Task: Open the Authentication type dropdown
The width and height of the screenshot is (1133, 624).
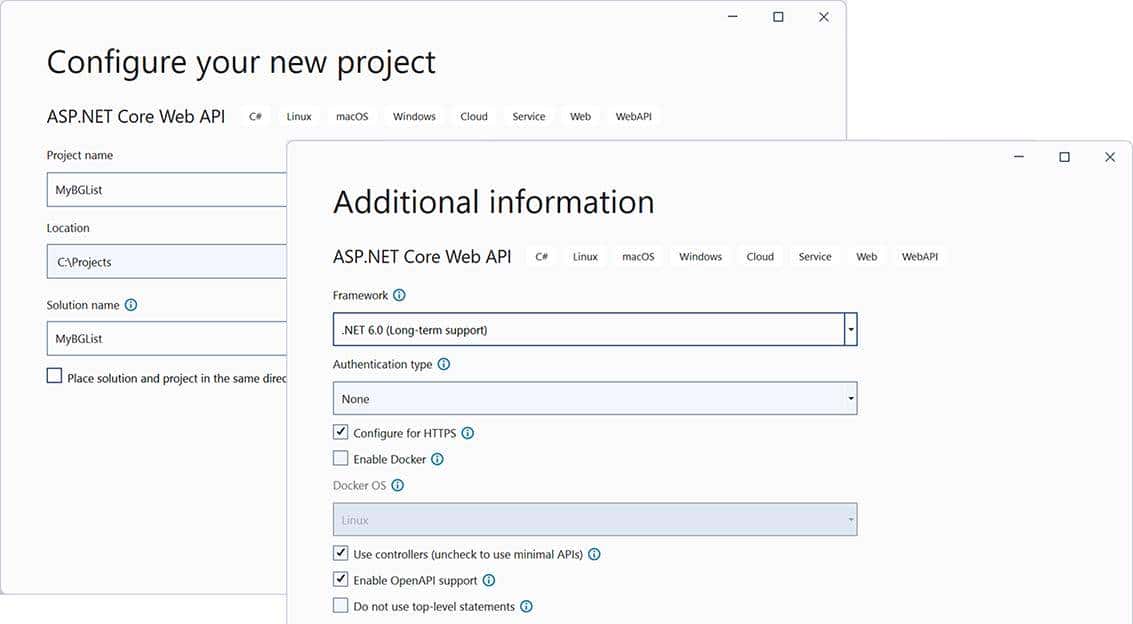Action: point(851,398)
